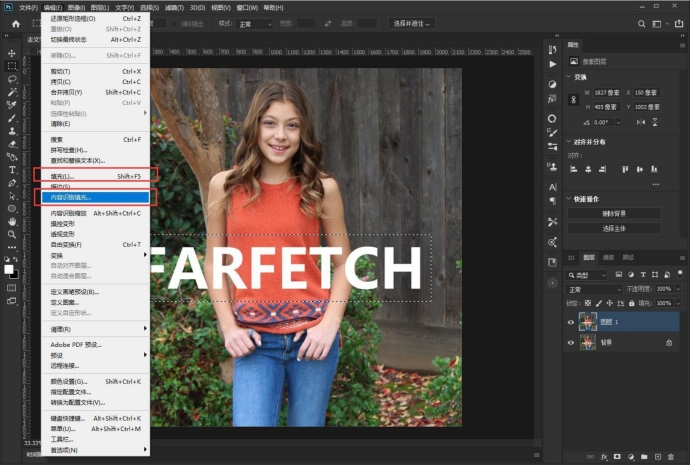
Task: Align left edges in Properties panel
Action: (573, 169)
